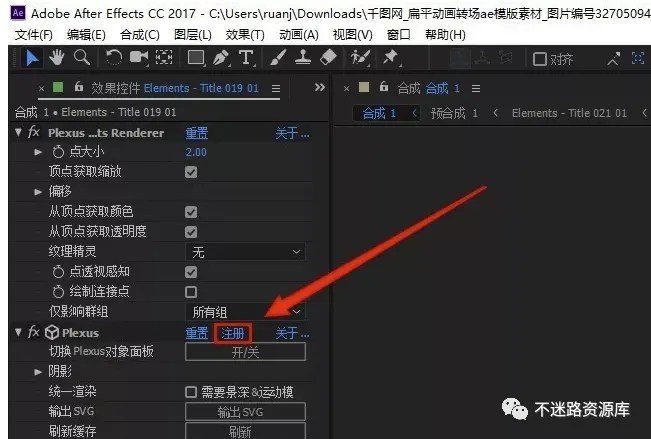
Task: Open the 纹理精灵 dropdown set to 无
Action: 245,252
